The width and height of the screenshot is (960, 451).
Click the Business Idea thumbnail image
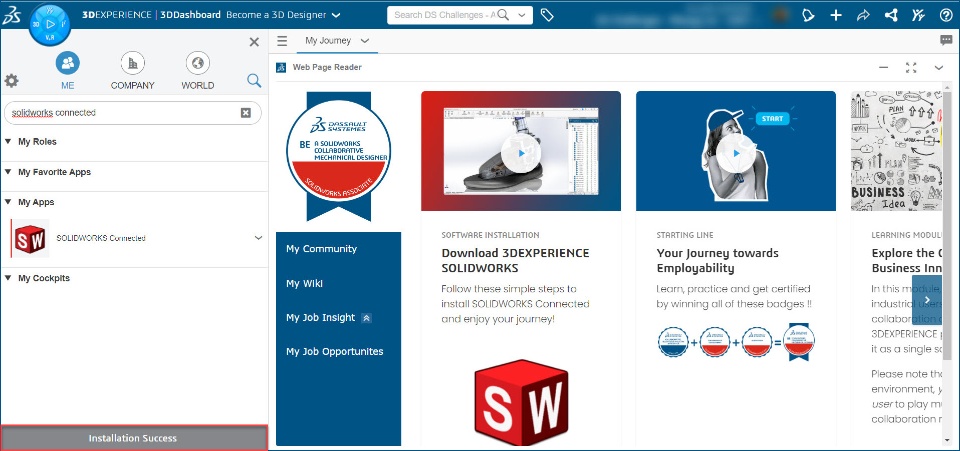[x=897, y=151]
